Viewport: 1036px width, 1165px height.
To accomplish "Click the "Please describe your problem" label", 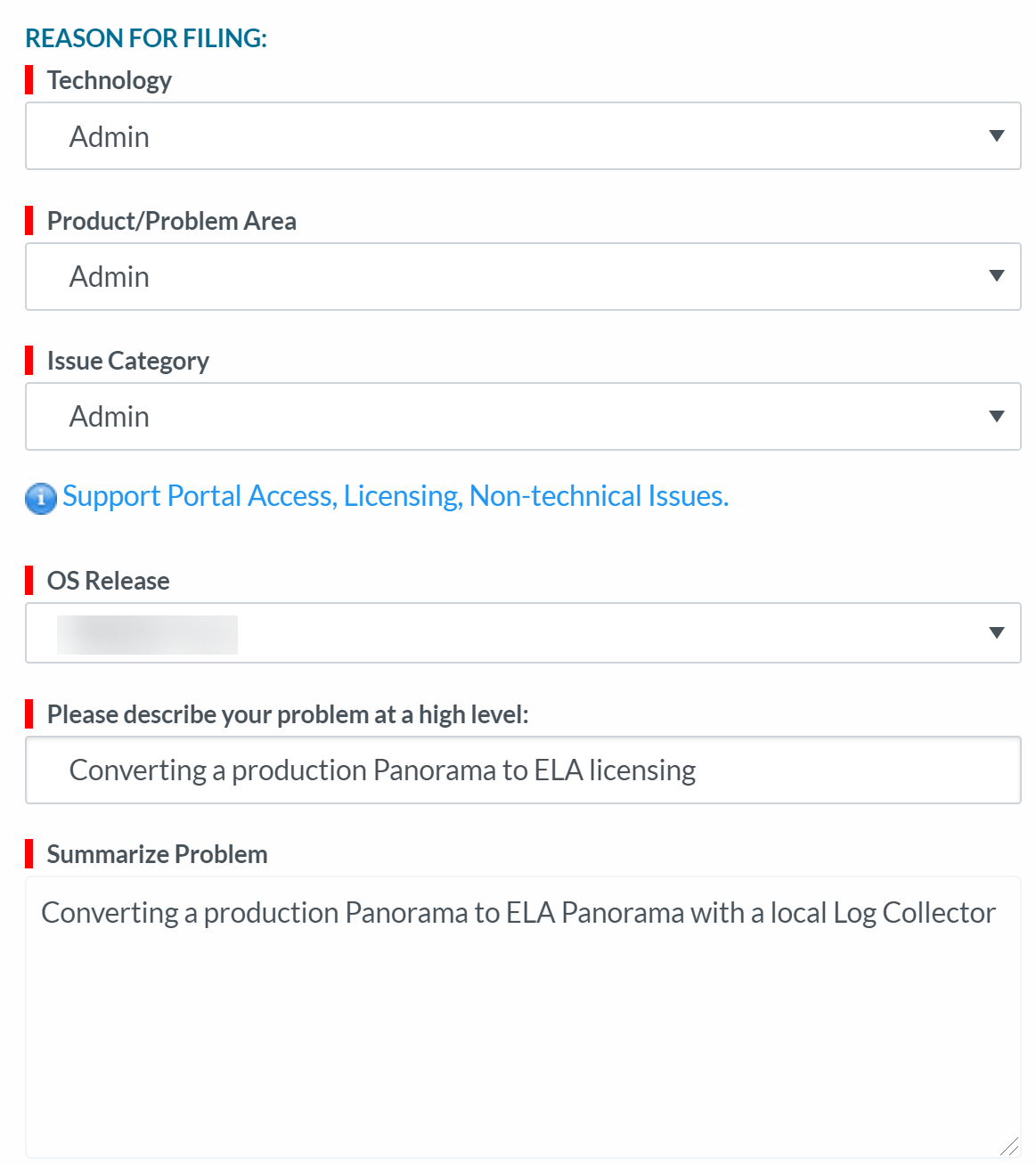I will tap(288, 714).
